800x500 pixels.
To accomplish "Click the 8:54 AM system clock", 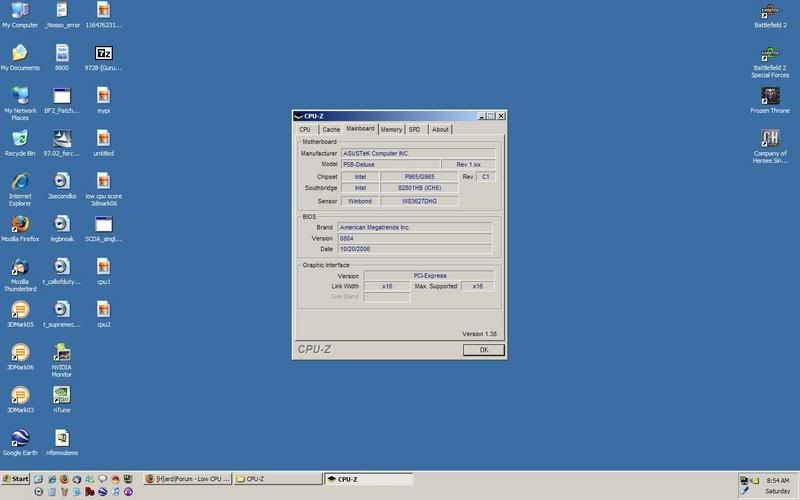I will pyautogui.click(x=778, y=481).
